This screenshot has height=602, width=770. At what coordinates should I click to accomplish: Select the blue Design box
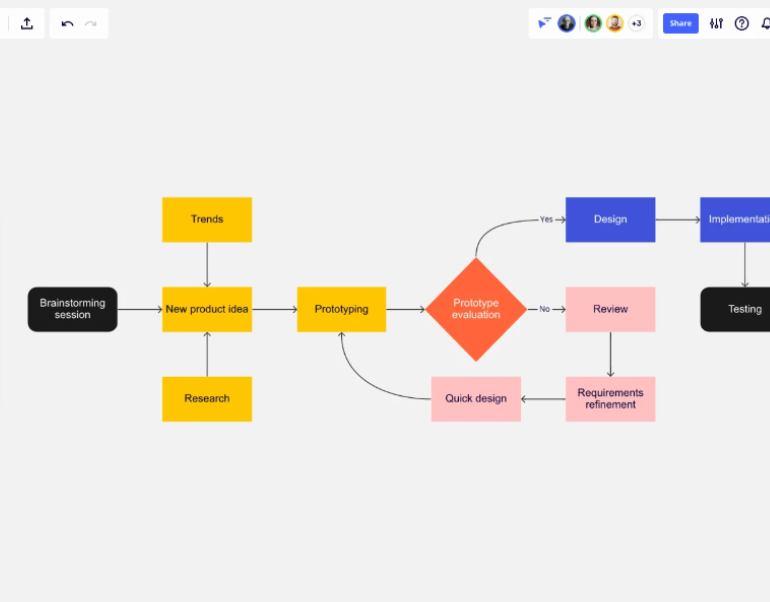(610, 219)
